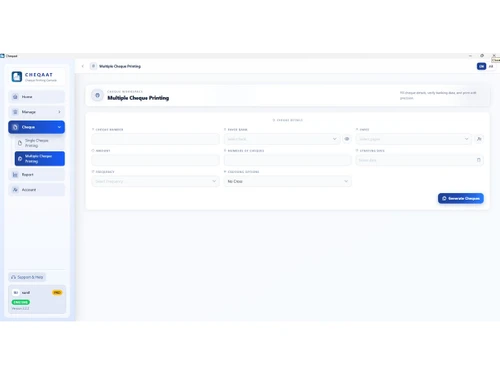Click the Cheqaat logo icon
The width and height of the screenshot is (500, 375).
pyautogui.click(x=17, y=77)
